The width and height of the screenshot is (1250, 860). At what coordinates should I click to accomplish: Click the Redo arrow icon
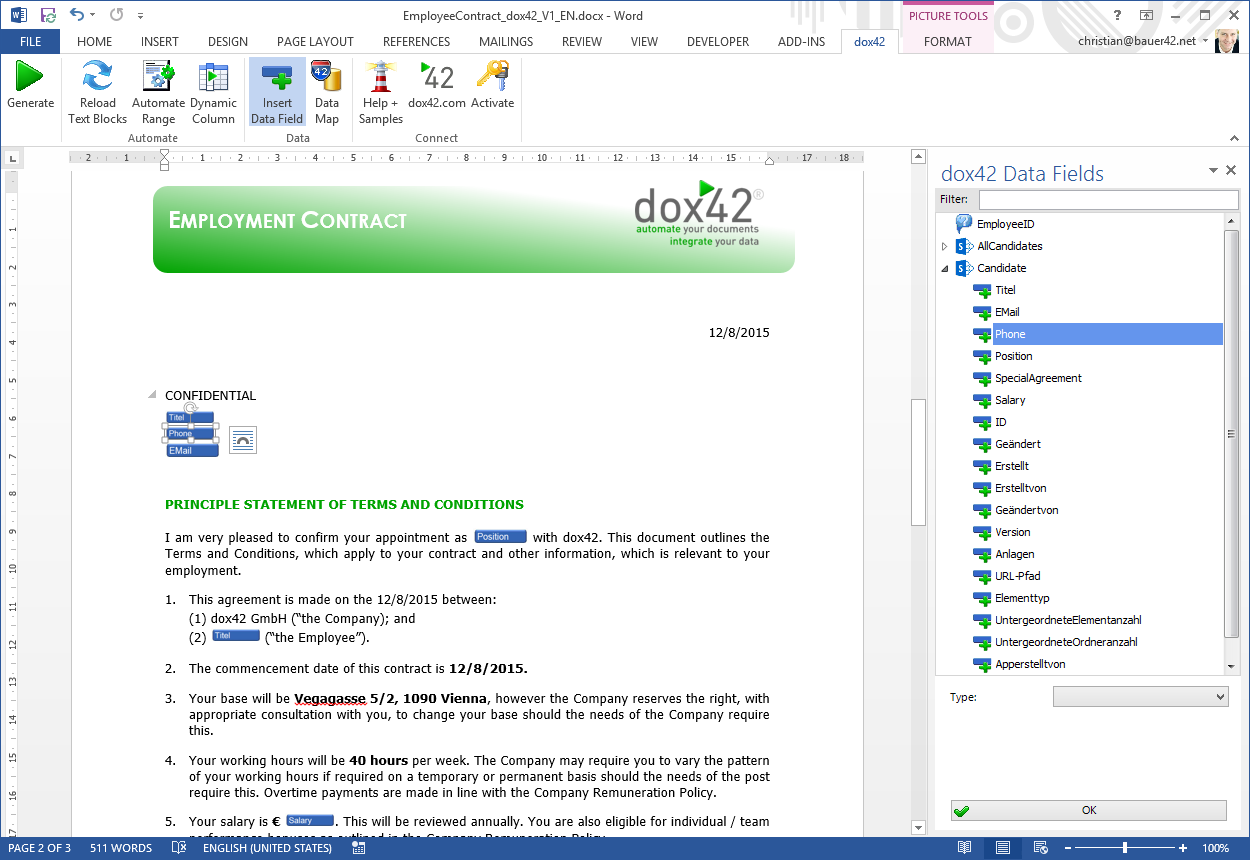click(x=116, y=15)
